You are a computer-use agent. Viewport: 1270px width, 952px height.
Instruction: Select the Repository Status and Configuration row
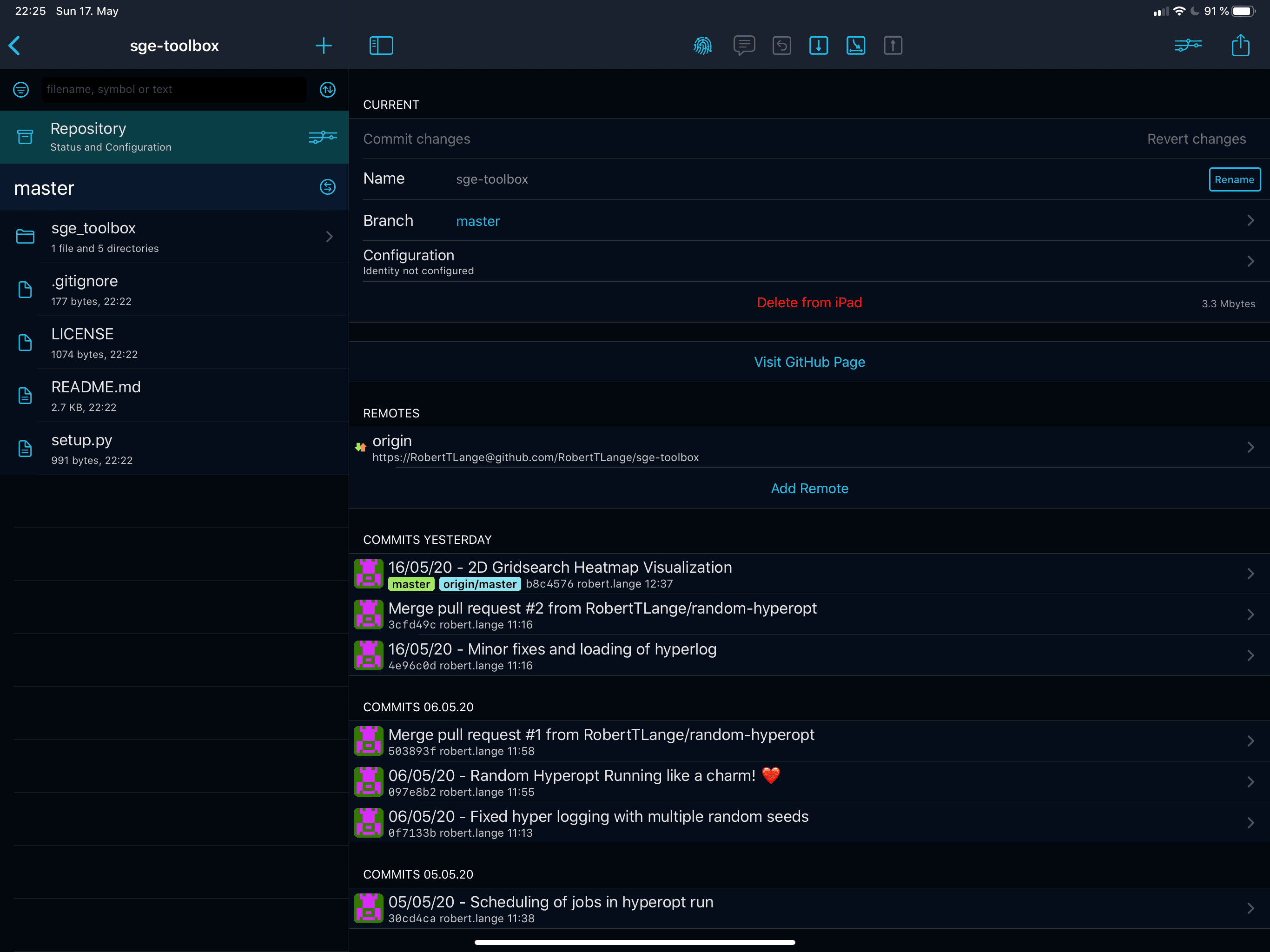pyautogui.click(x=174, y=137)
